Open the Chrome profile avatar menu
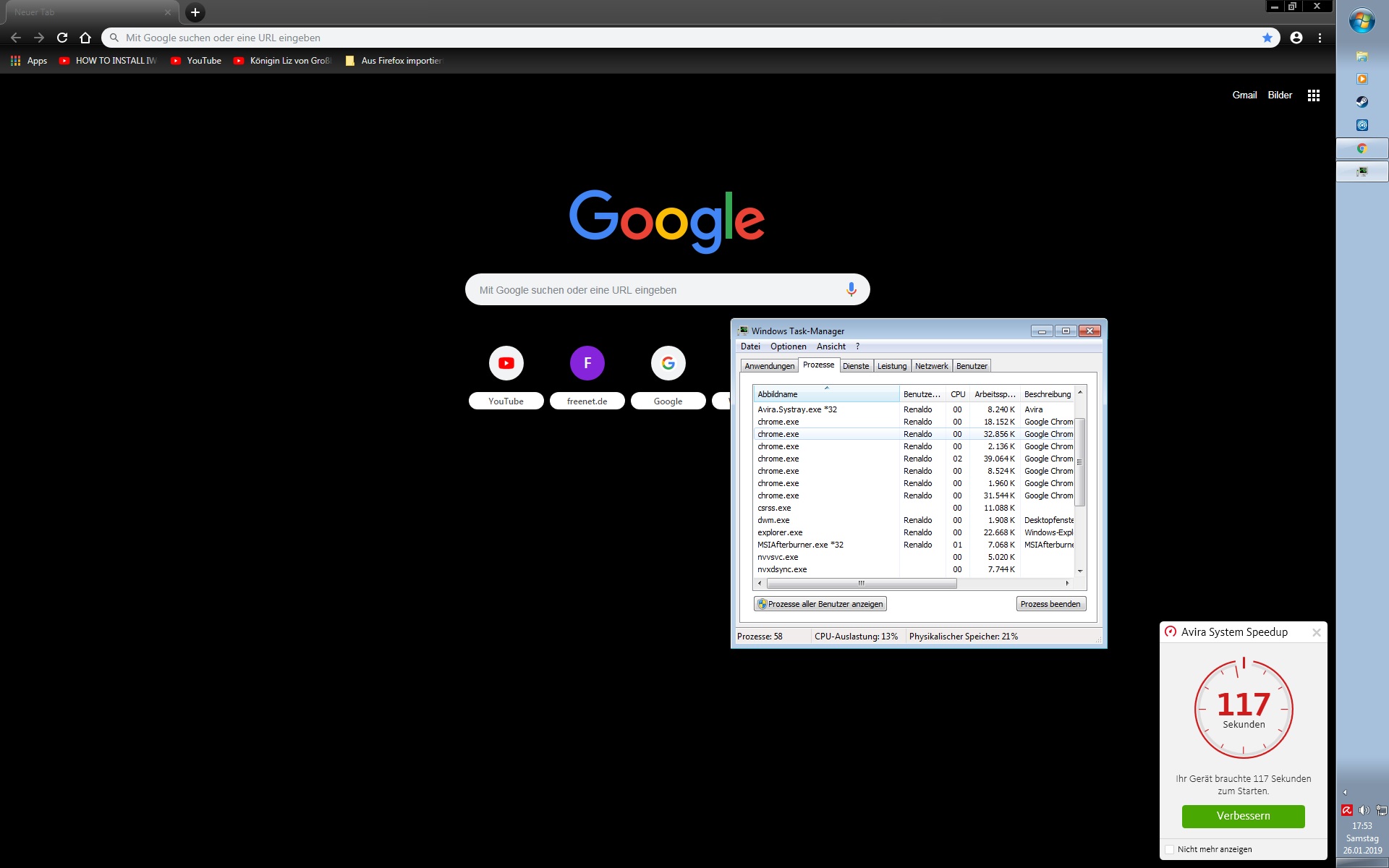This screenshot has height=868, width=1389. [x=1296, y=38]
